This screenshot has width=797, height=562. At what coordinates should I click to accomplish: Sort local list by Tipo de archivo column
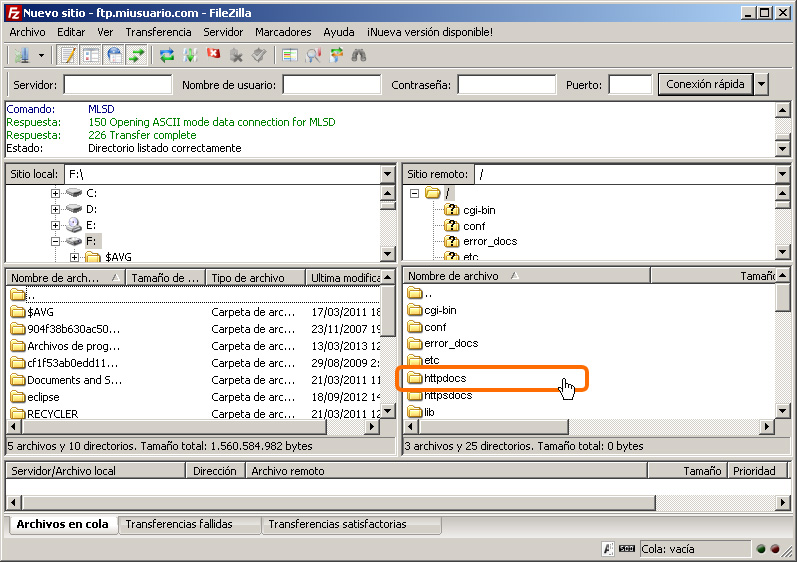click(x=256, y=278)
